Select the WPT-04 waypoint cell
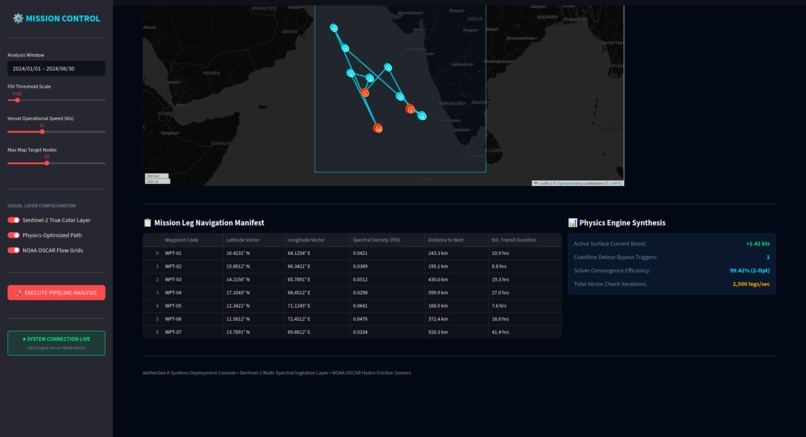Screen dimensions: 806x437 pyautogui.click(x=193, y=293)
